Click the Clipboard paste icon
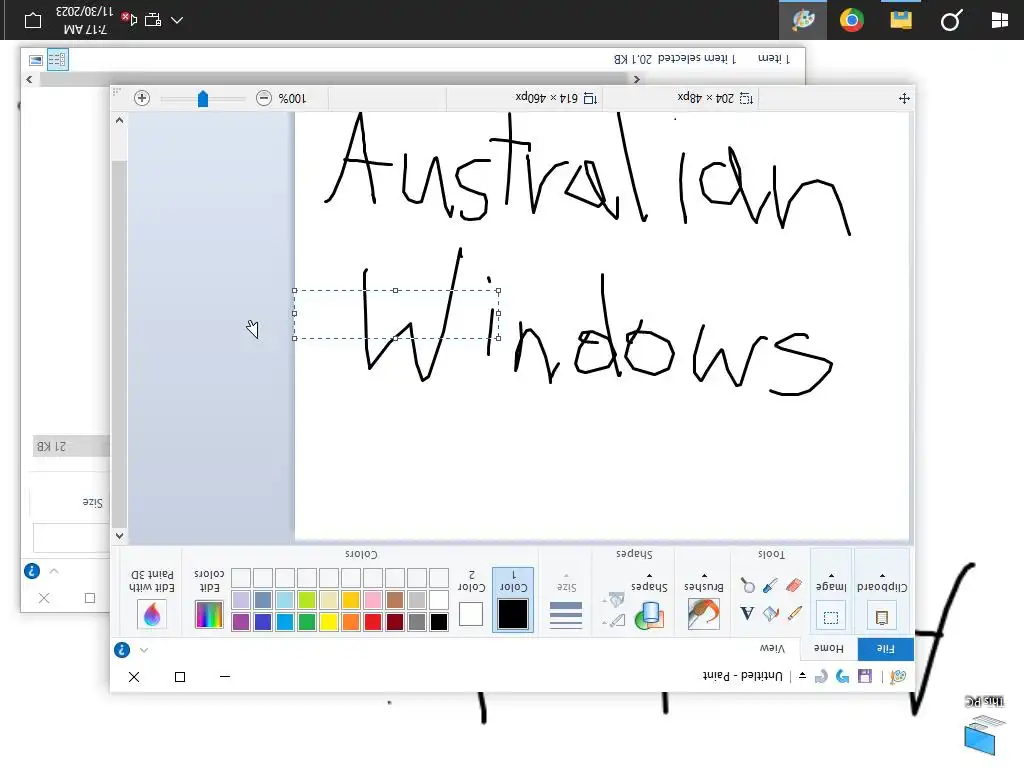The image size is (1024, 768). coord(882,616)
